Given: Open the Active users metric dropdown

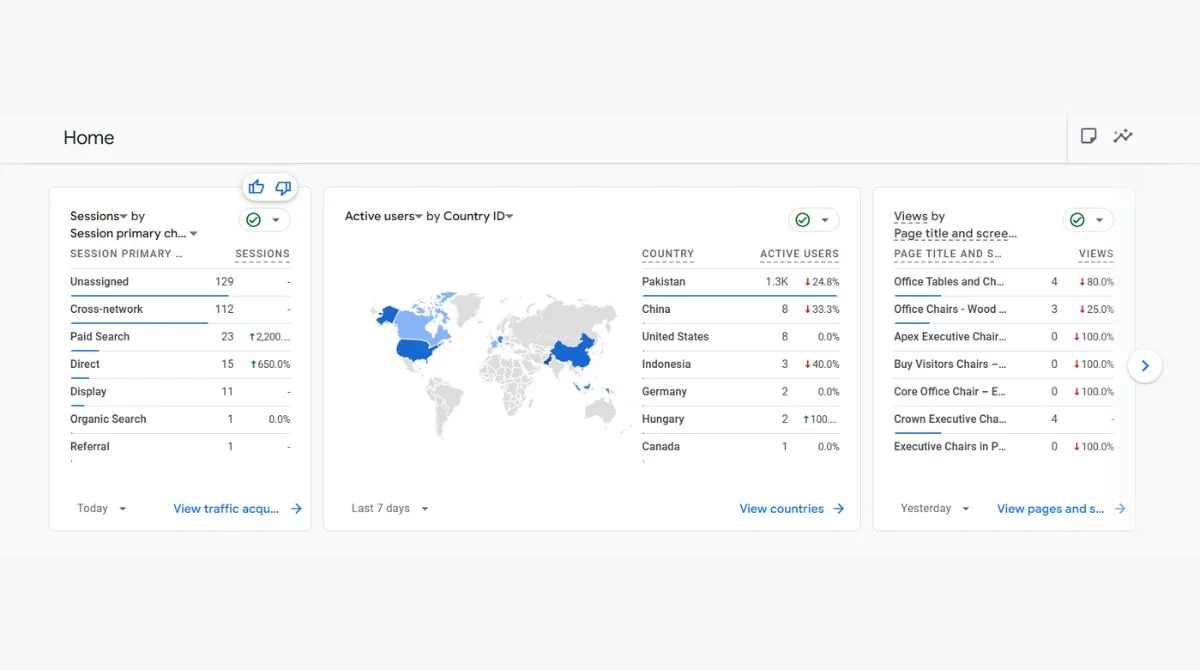Looking at the screenshot, I should click(384, 216).
